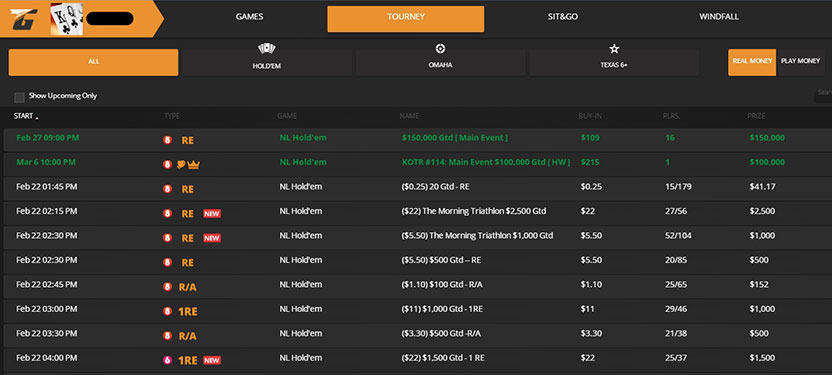Image resolution: width=832 pixels, height=375 pixels.
Task: Click 8-max icon in ($11) $1,000 Gtd row
Action: click(168, 312)
